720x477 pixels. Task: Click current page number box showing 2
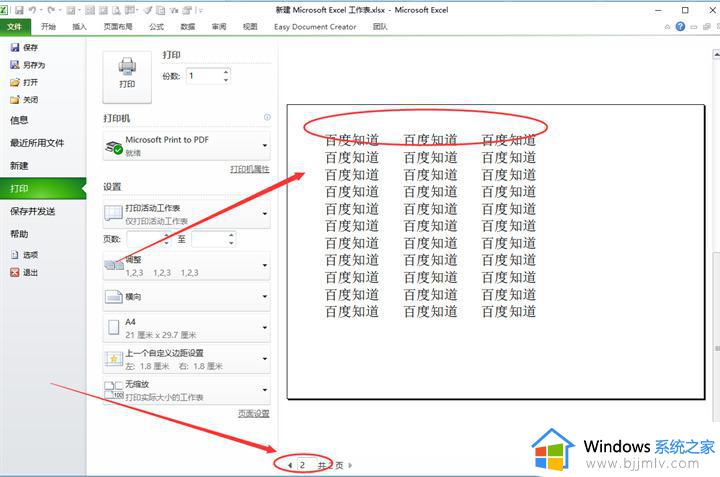coord(305,465)
